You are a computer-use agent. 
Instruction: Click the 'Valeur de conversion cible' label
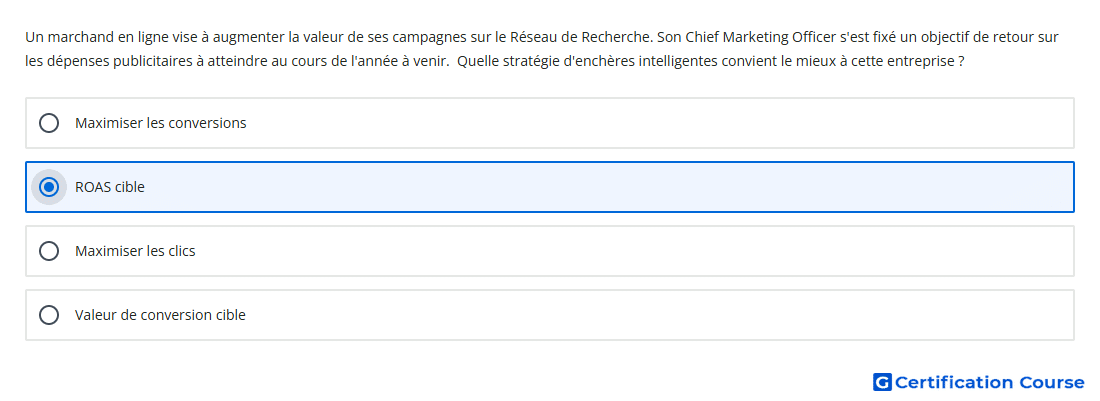160,315
